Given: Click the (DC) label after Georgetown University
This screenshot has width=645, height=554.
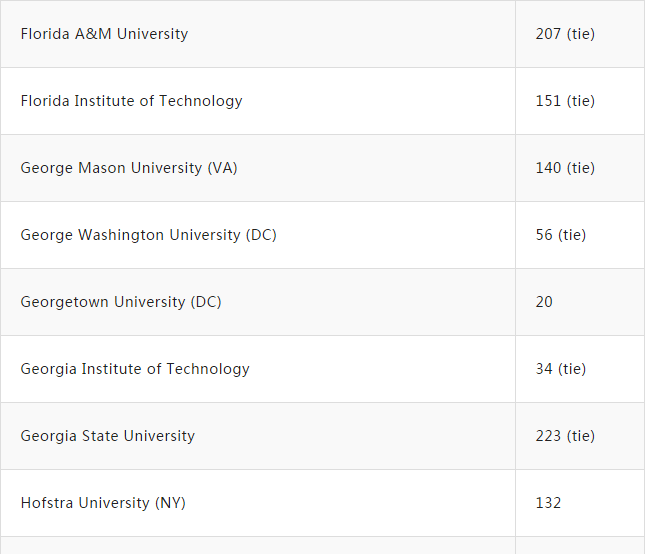Looking at the screenshot, I should pyautogui.click(x=206, y=302).
